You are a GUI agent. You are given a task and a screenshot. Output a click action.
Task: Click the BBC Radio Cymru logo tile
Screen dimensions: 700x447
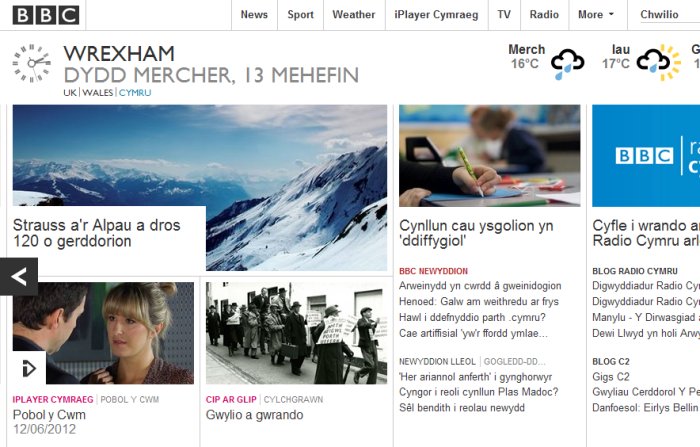pyautogui.click(x=646, y=156)
